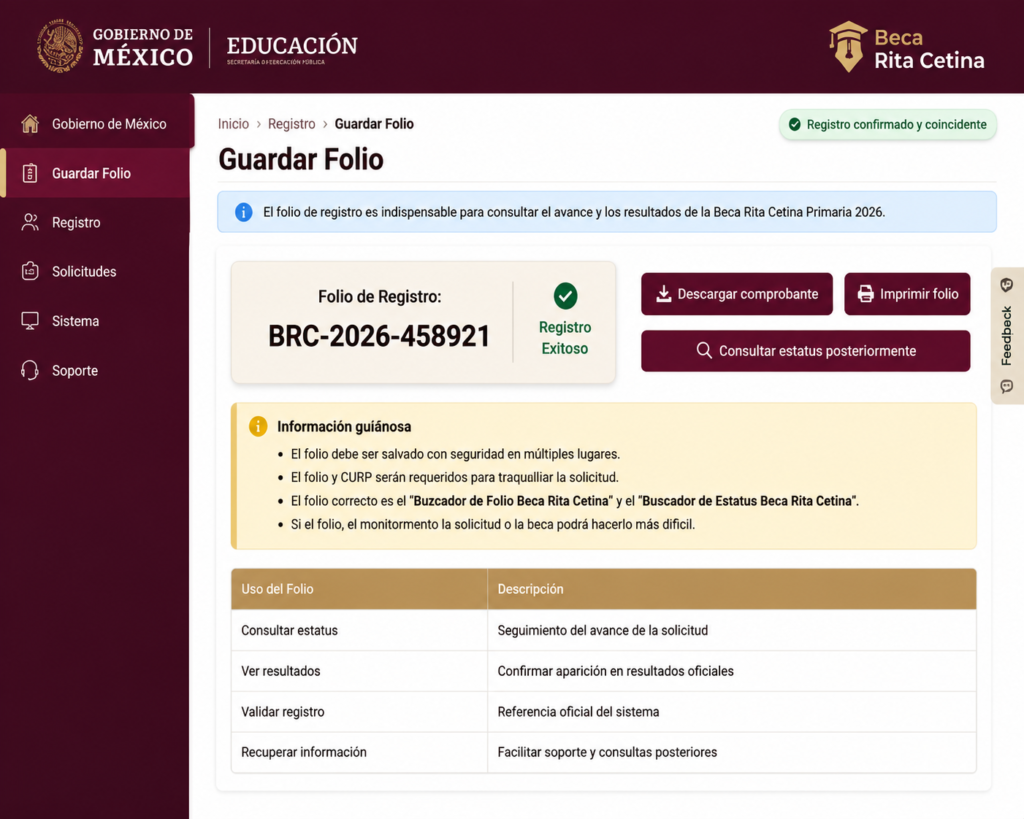Click the Guardar Folio page heading

coord(301,159)
